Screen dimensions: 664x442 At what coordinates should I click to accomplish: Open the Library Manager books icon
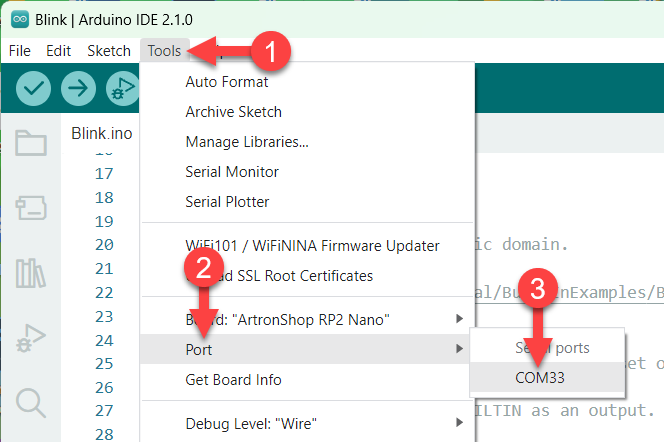(x=31, y=273)
